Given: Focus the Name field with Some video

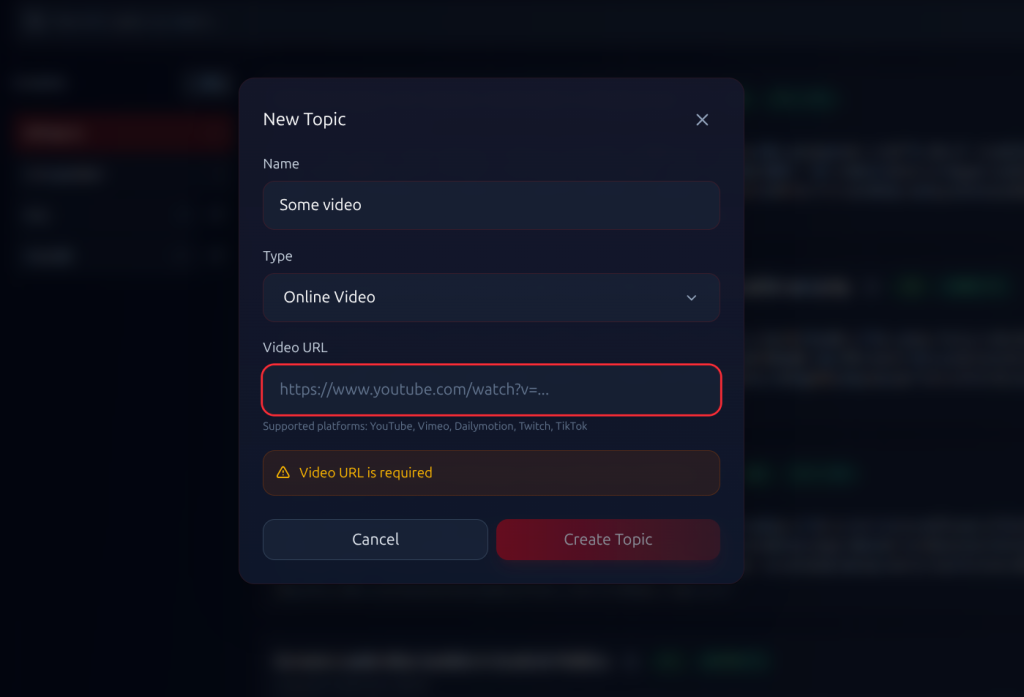Looking at the screenshot, I should [490, 205].
